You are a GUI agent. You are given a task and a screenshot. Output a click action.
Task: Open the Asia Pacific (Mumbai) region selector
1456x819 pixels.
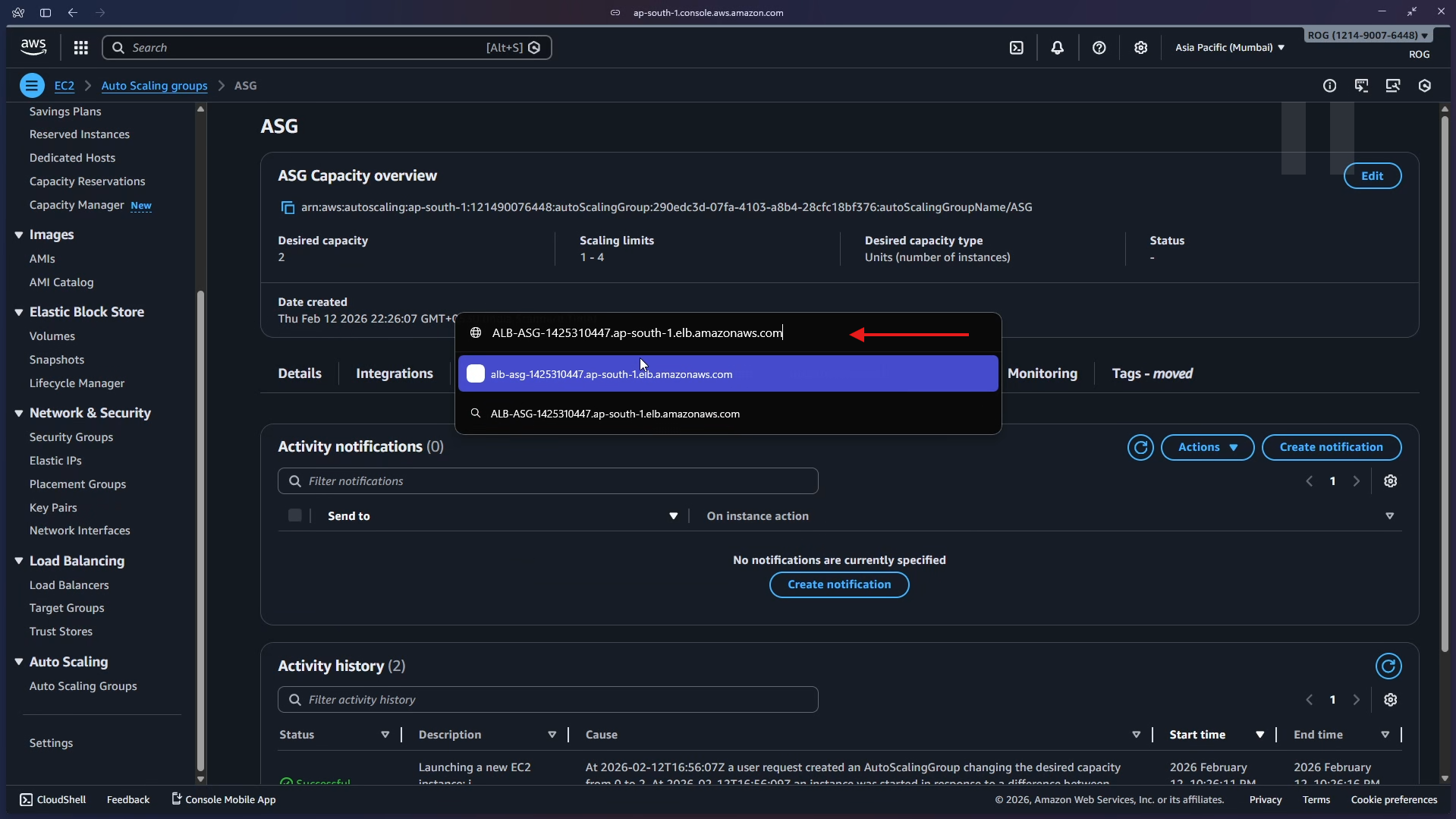1228,47
